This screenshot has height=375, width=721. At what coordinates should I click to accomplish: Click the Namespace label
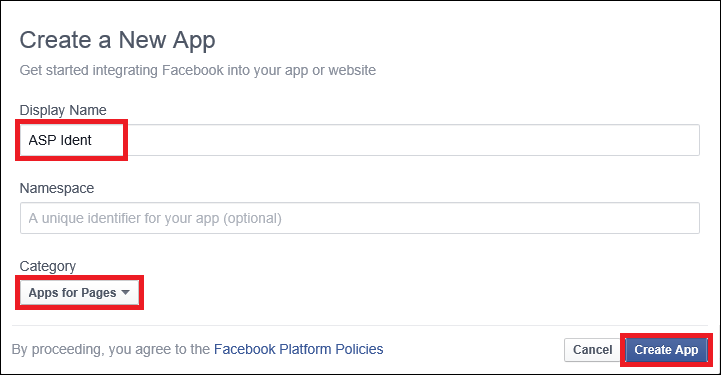[57, 188]
